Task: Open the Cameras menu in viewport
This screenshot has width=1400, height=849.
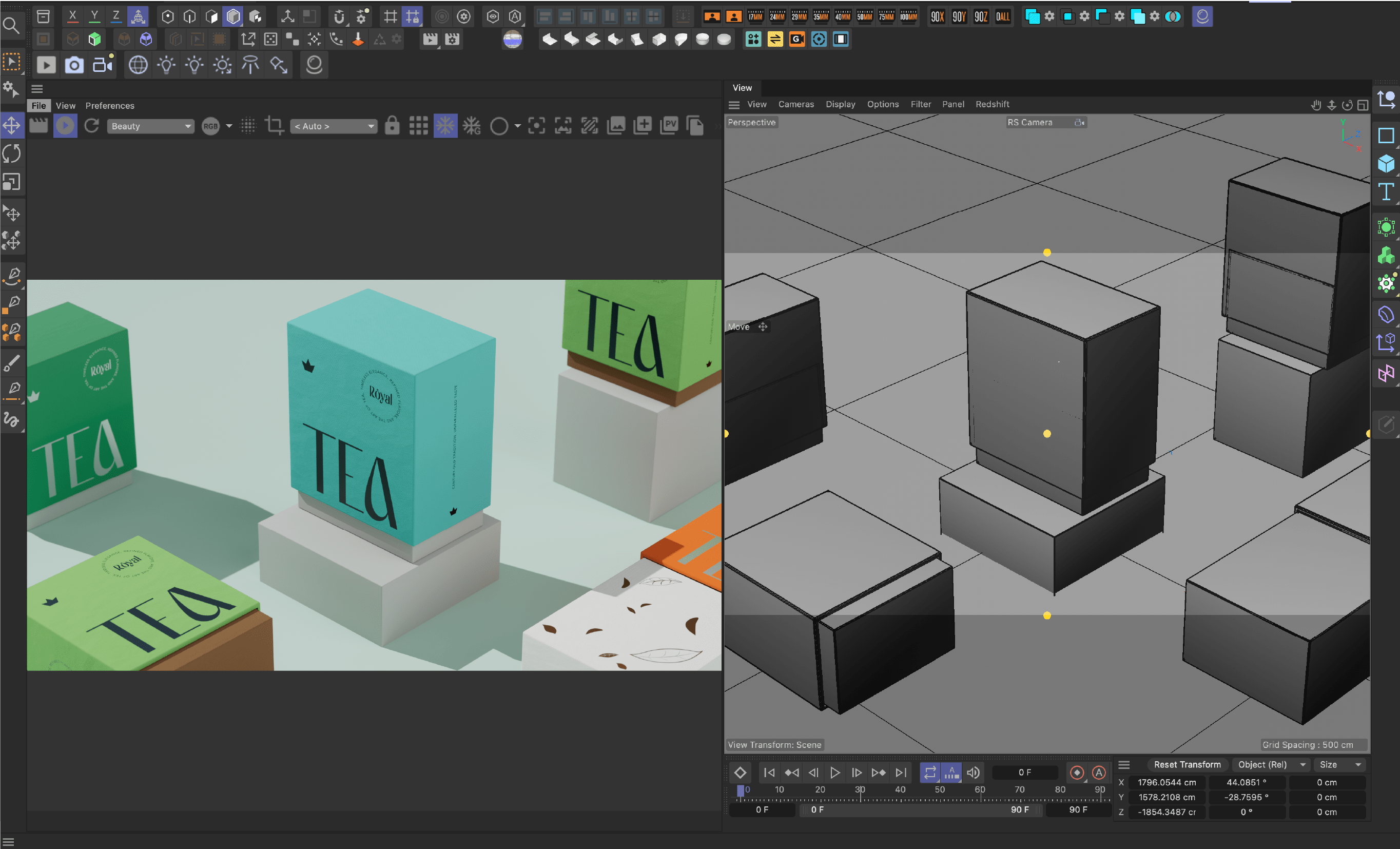Action: point(795,104)
